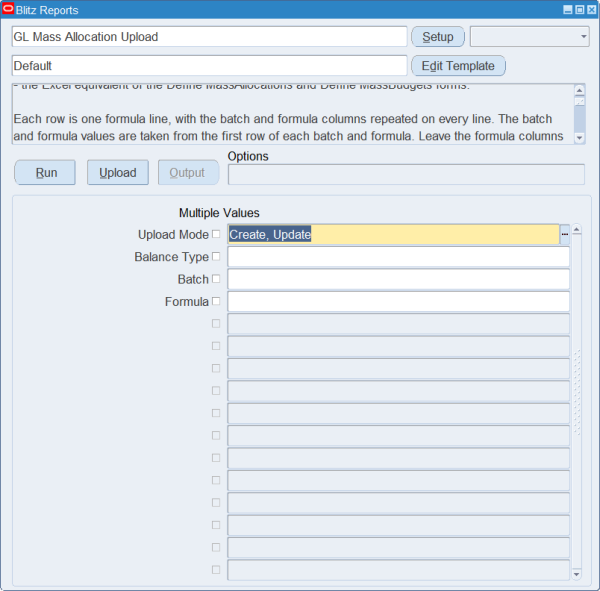Click Edit Template button
Viewport: 600px width, 591px height.
tap(458, 66)
